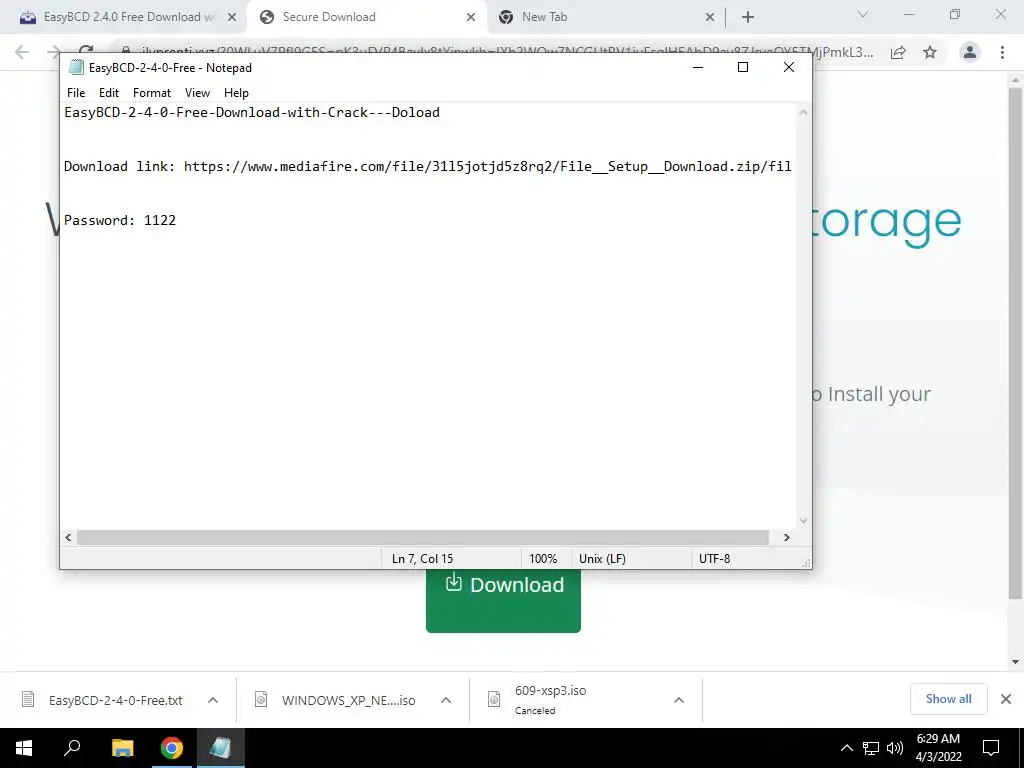Close the downloads bar with the X

click(1006, 699)
